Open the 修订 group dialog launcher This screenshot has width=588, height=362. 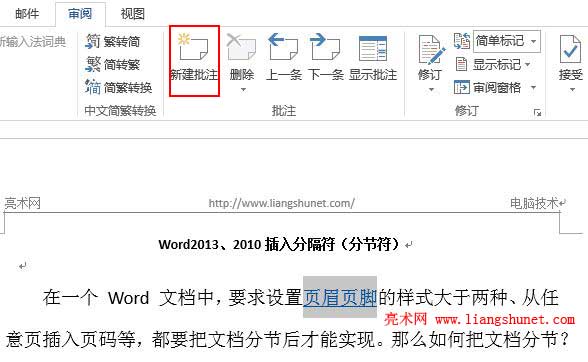[538, 113]
